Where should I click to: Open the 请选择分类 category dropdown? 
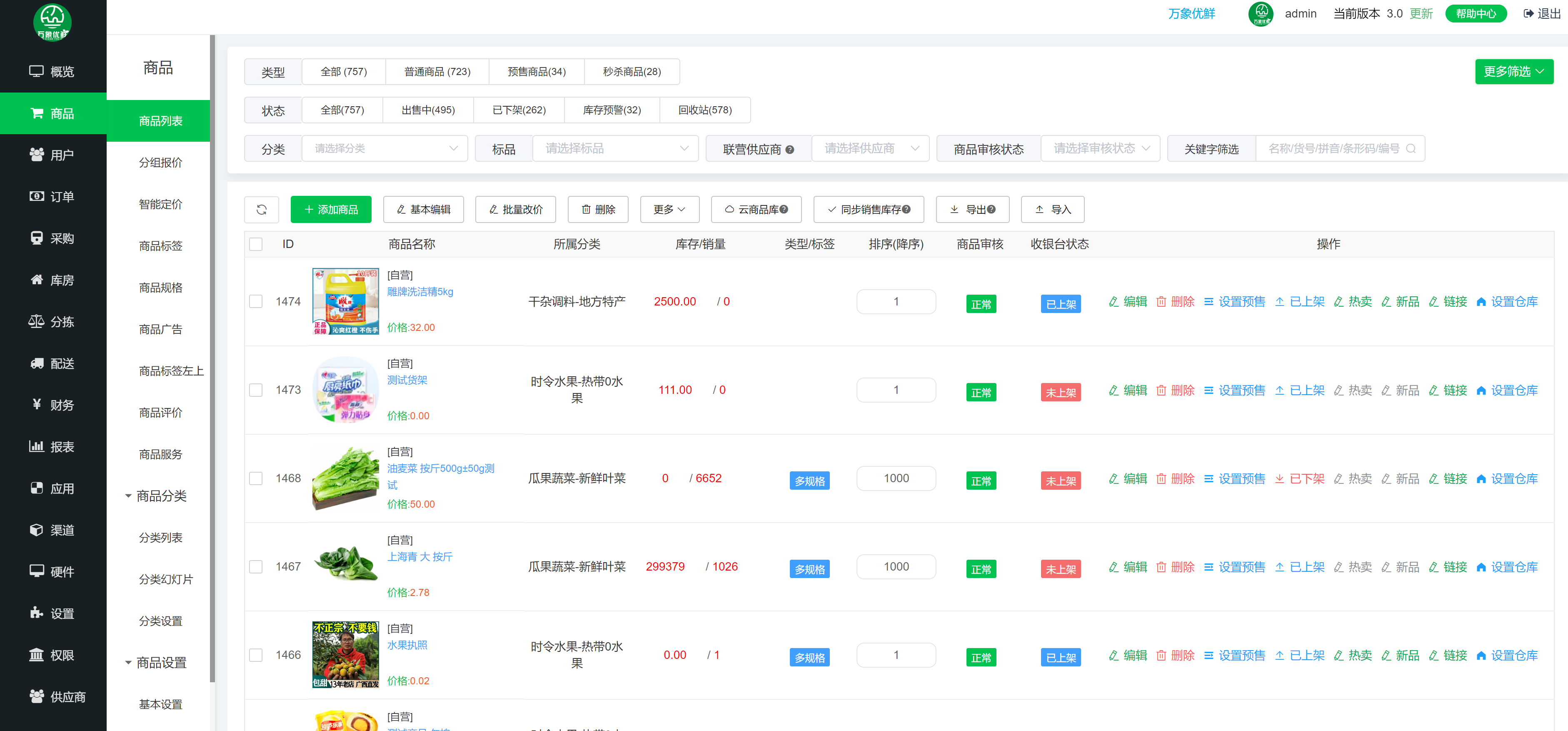coord(385,149)
